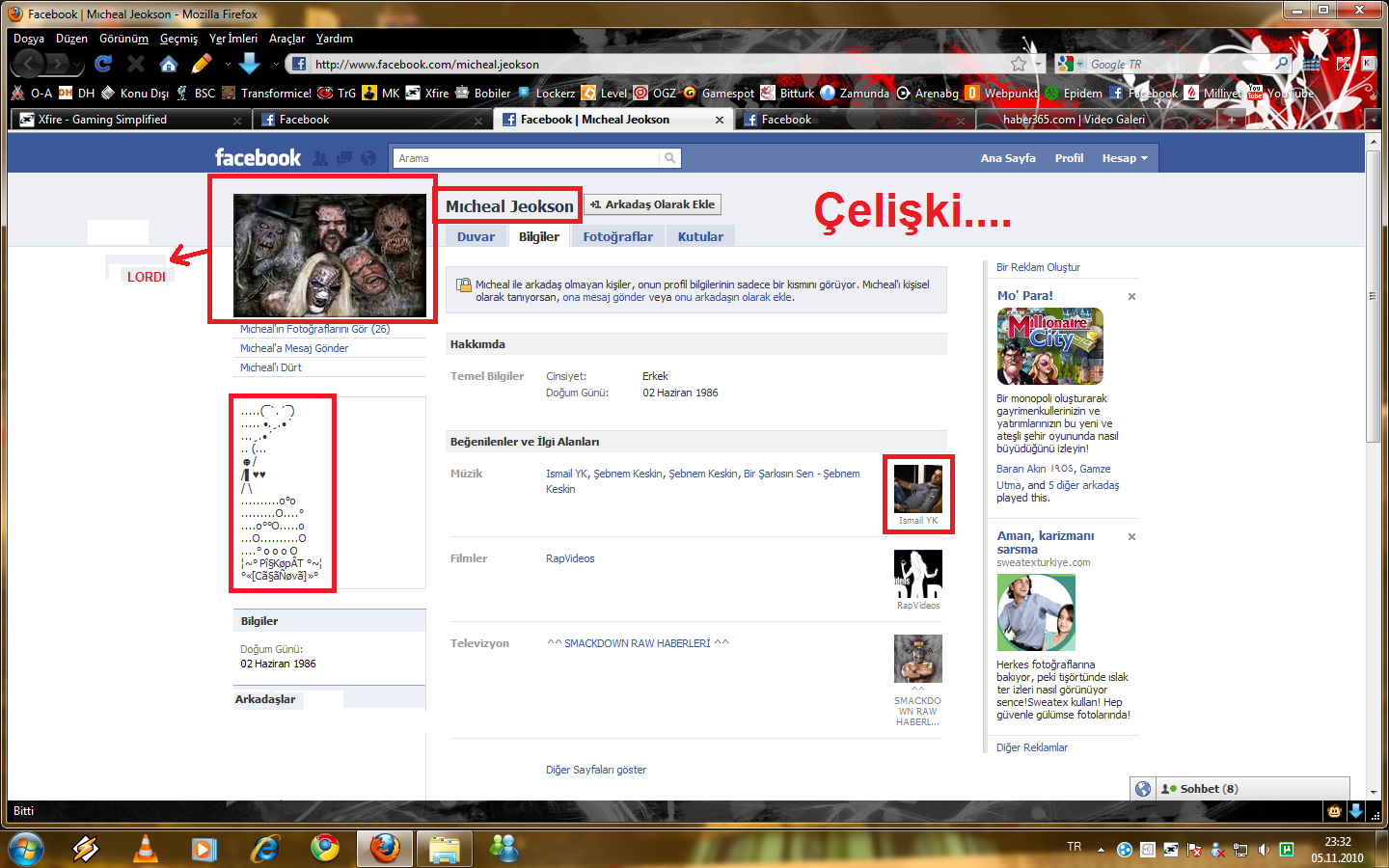Launch VLC from the taskbar

pyautogui.click(x=145, y=848)
